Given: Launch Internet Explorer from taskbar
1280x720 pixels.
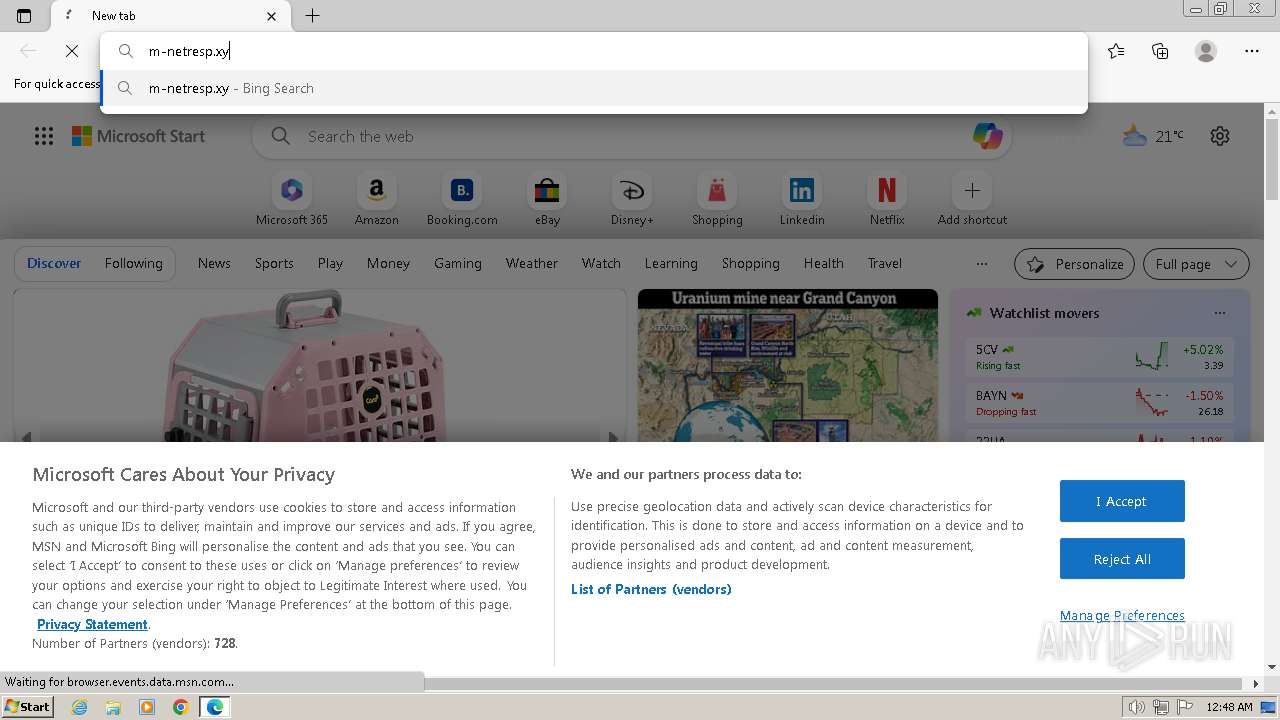Looking at the screenshot, I should tap(80, 707).
